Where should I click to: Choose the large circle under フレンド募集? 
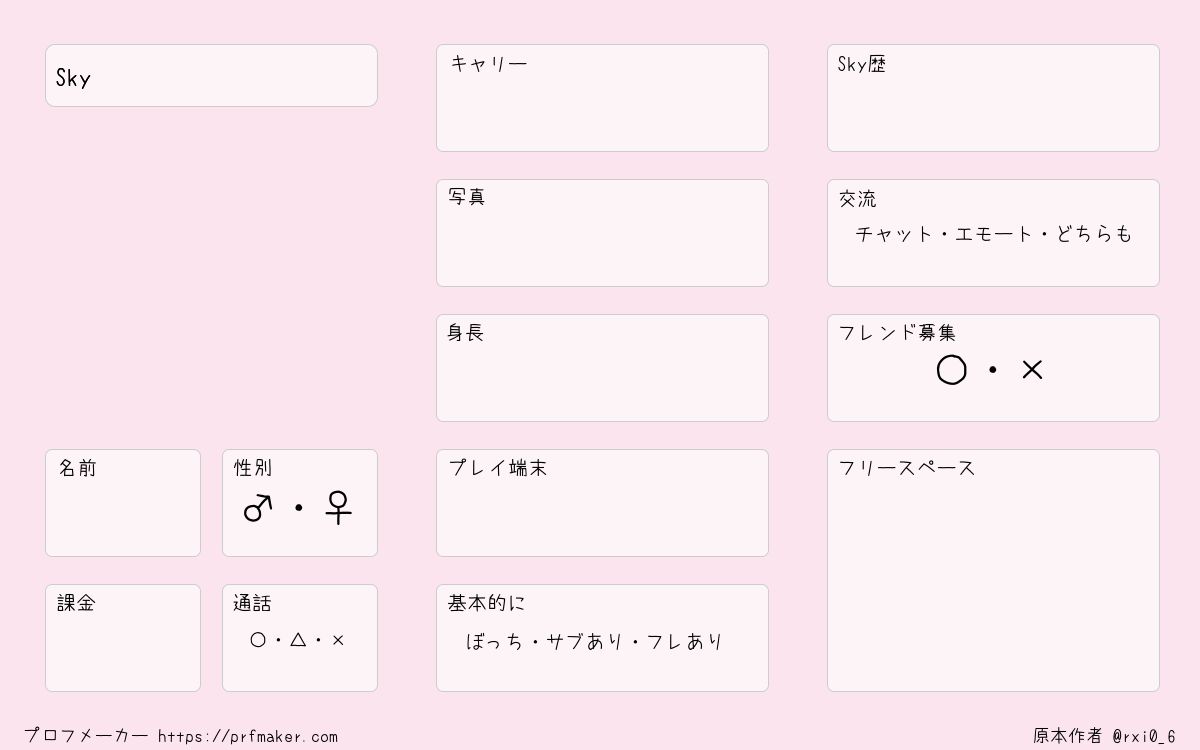951,371
